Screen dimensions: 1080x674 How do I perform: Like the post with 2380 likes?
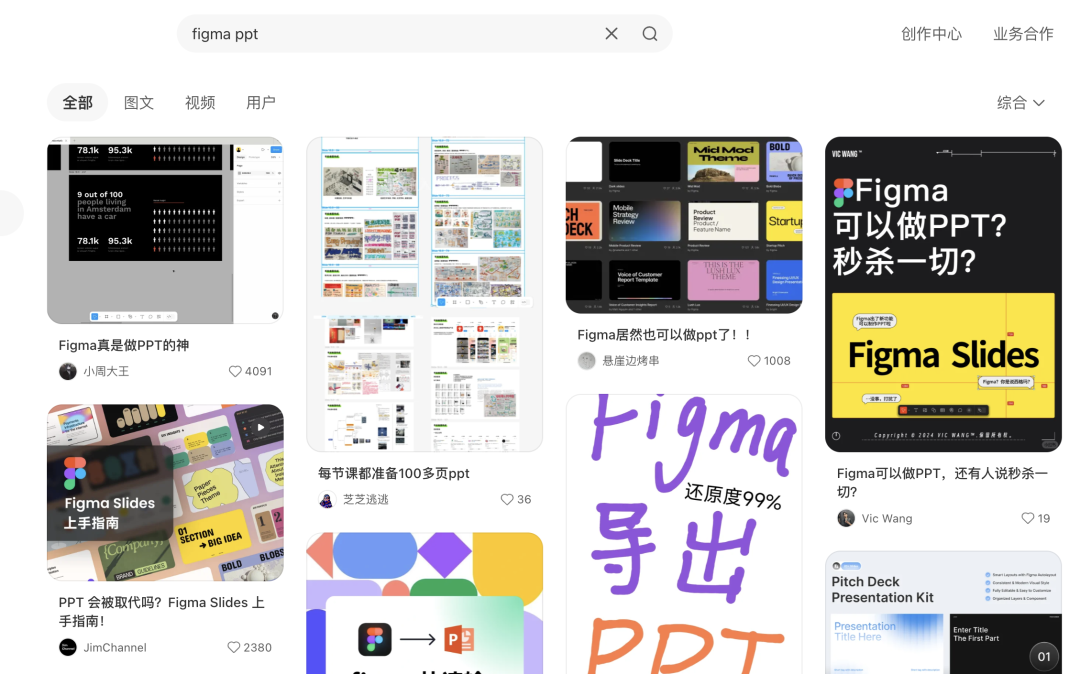point(233,647)
